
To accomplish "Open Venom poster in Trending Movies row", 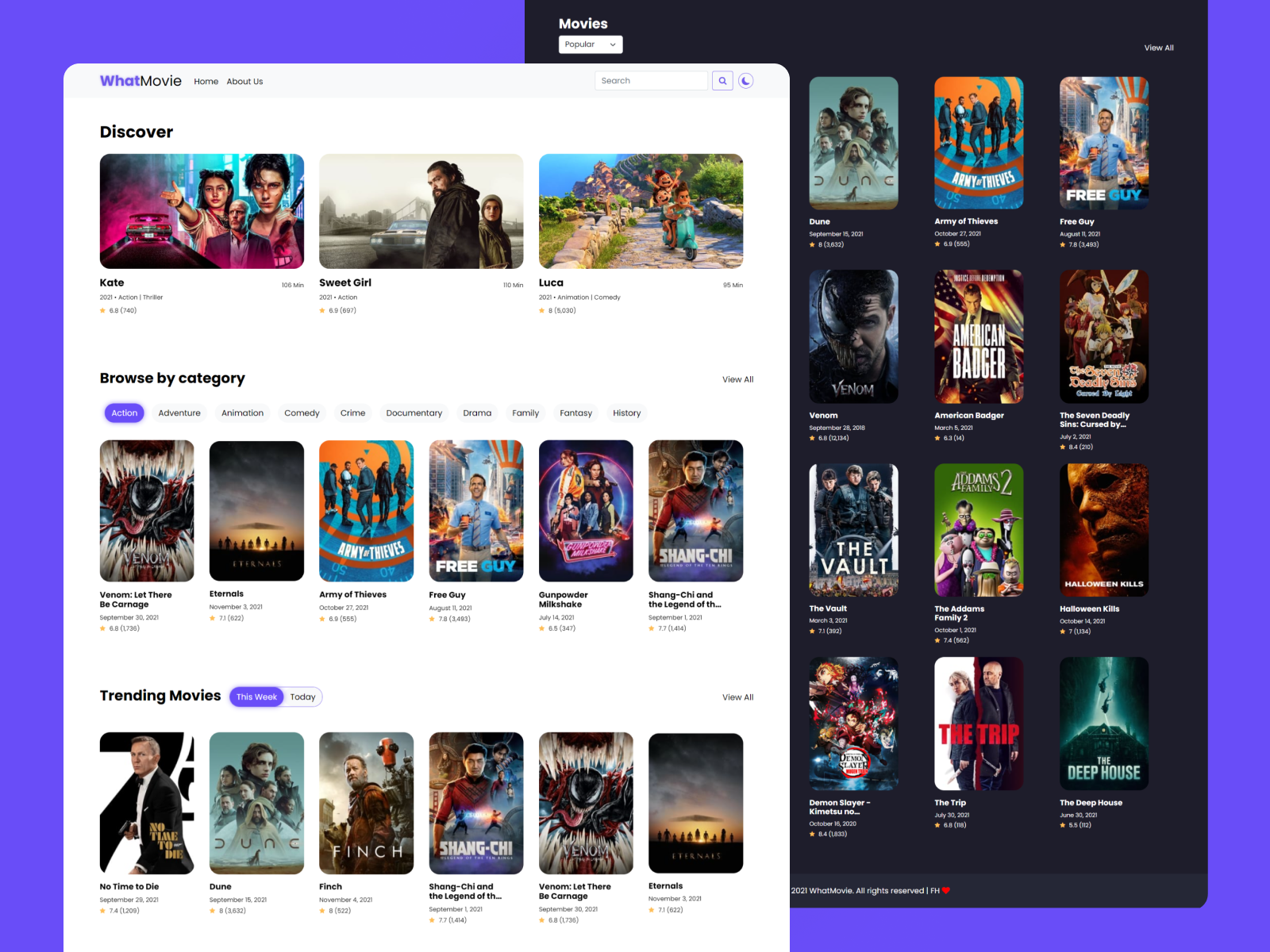I will click(586, 803).
